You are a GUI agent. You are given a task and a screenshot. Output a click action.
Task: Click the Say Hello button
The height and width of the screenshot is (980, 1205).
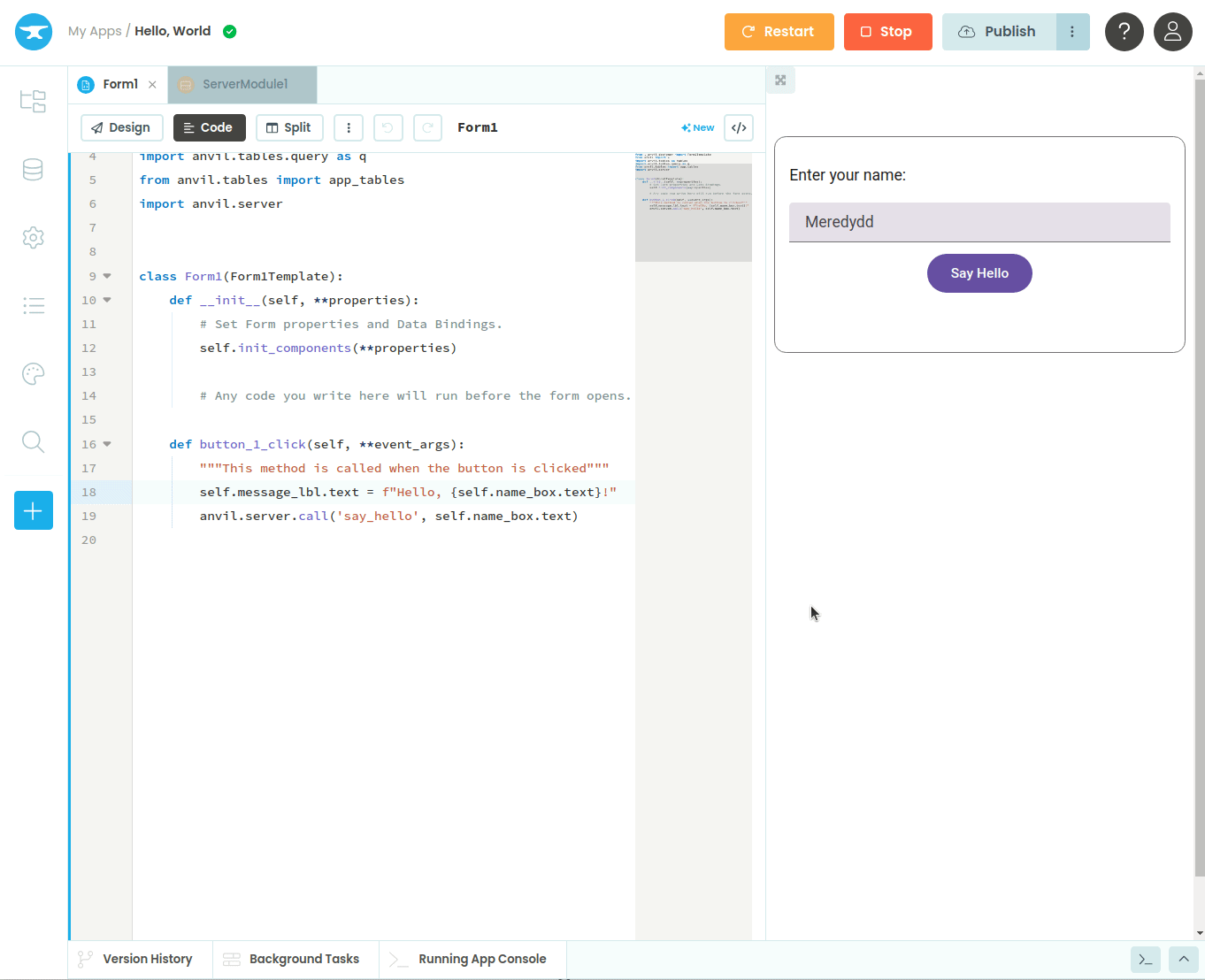coord(979,273)
